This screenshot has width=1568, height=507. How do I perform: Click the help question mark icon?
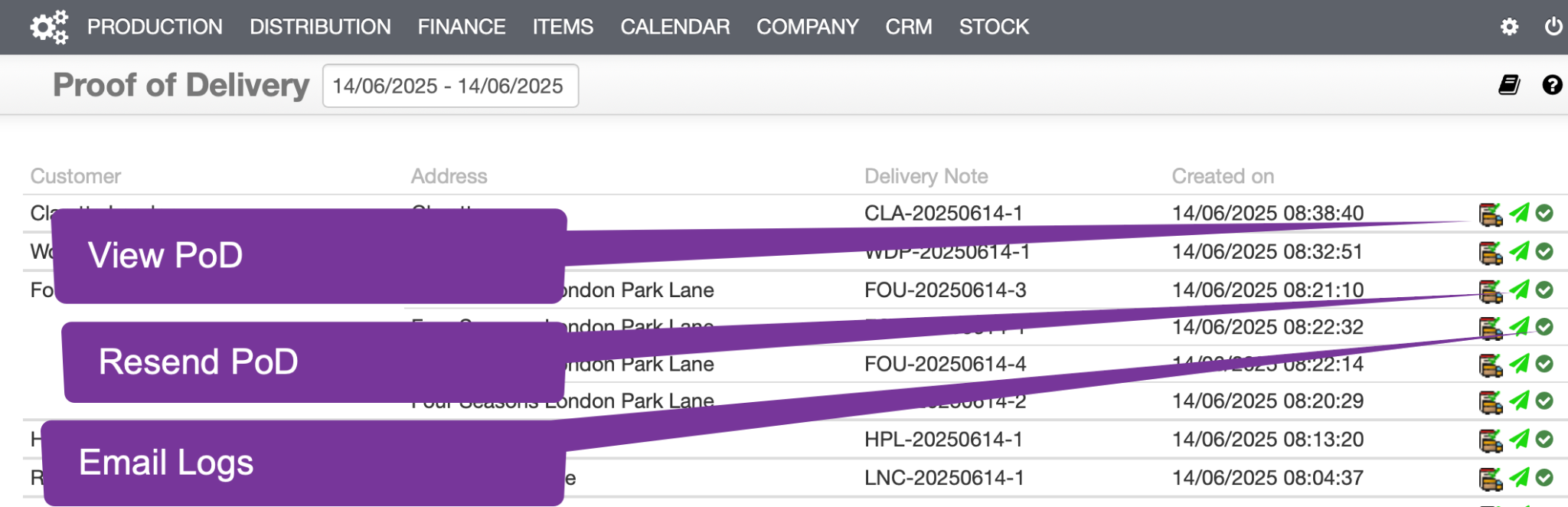pos(1552,85)
